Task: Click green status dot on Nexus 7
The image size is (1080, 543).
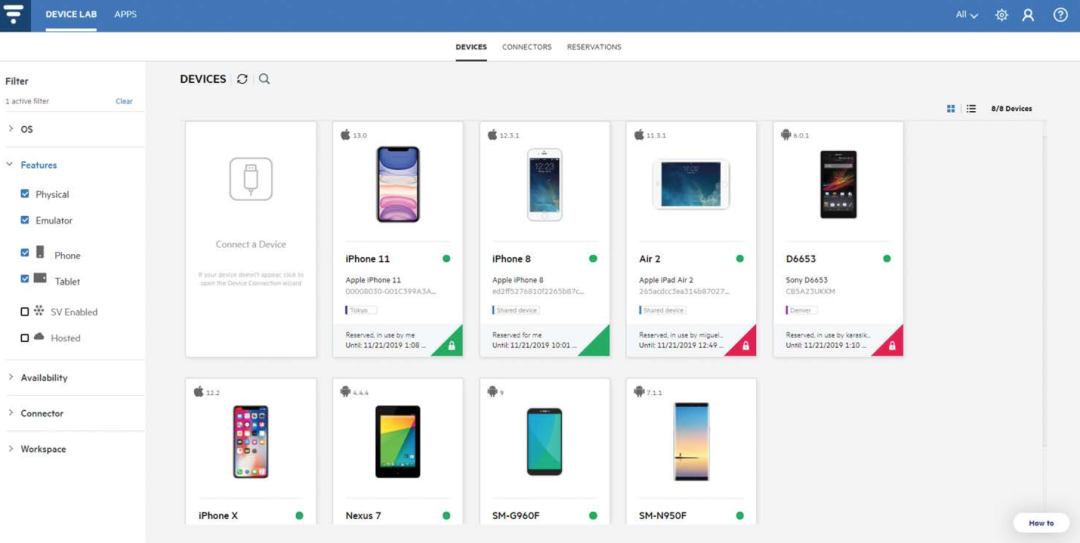Action: [x=446, y=515]
